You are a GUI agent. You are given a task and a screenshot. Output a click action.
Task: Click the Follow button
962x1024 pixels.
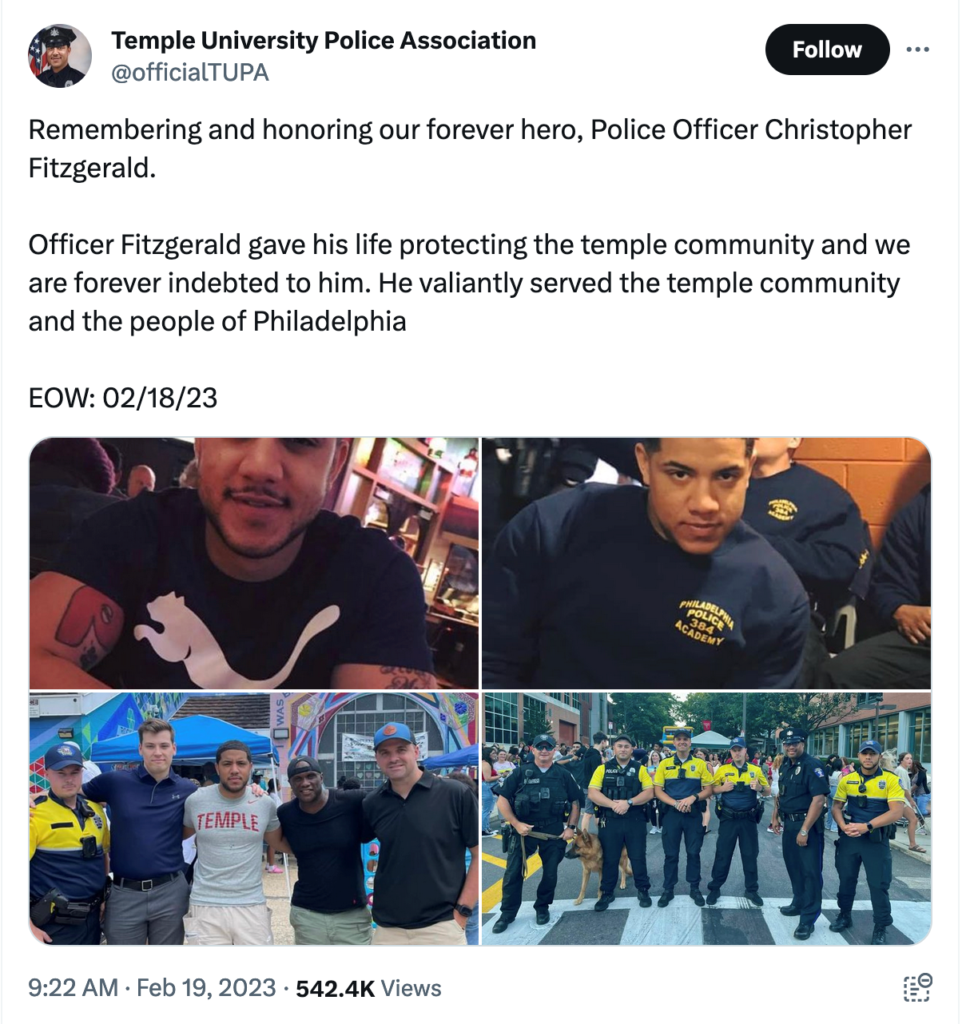(x=827, y=50)
